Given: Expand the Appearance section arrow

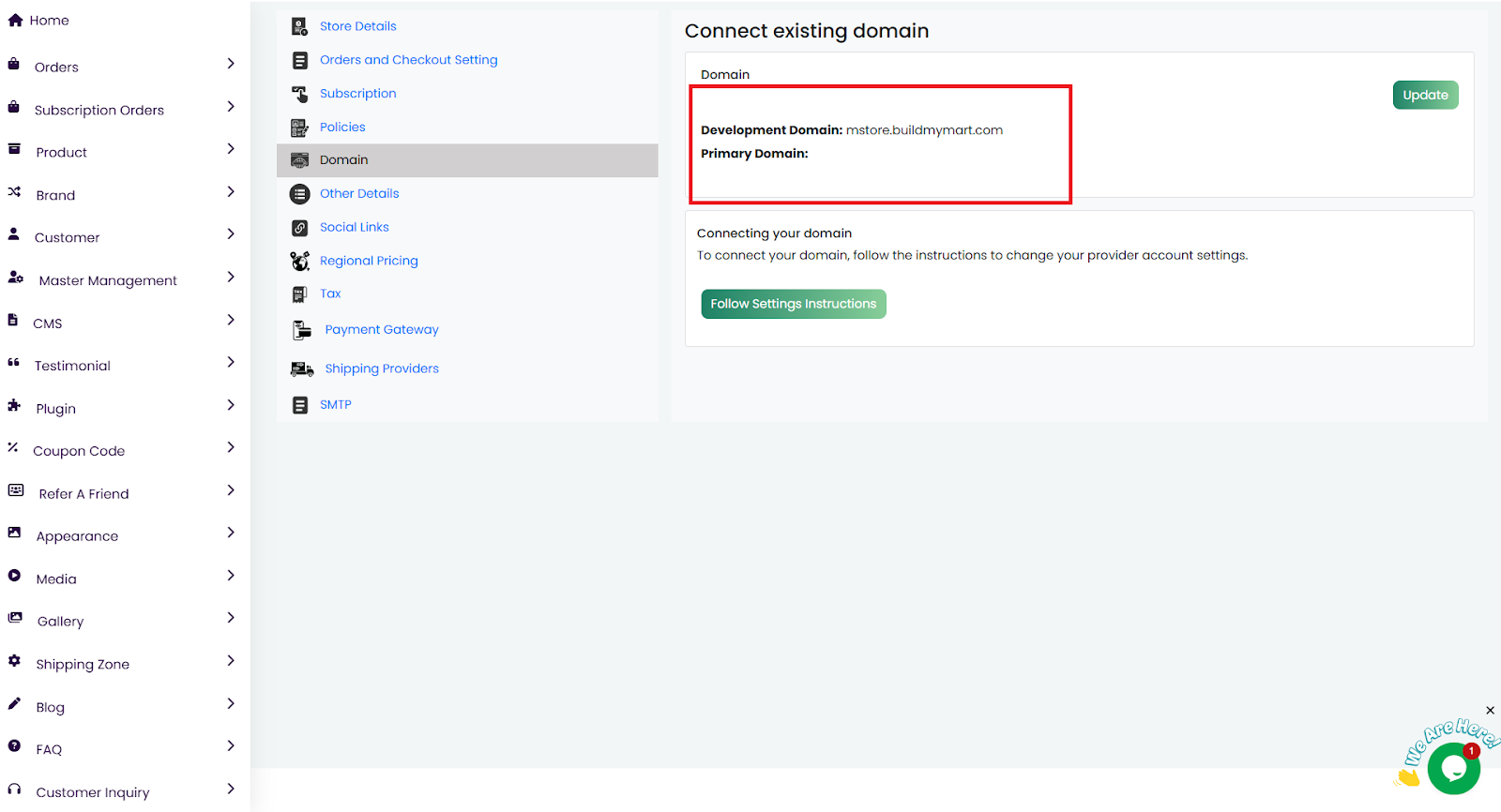Looking at the screenshot, I should click(x=231, y=533).
